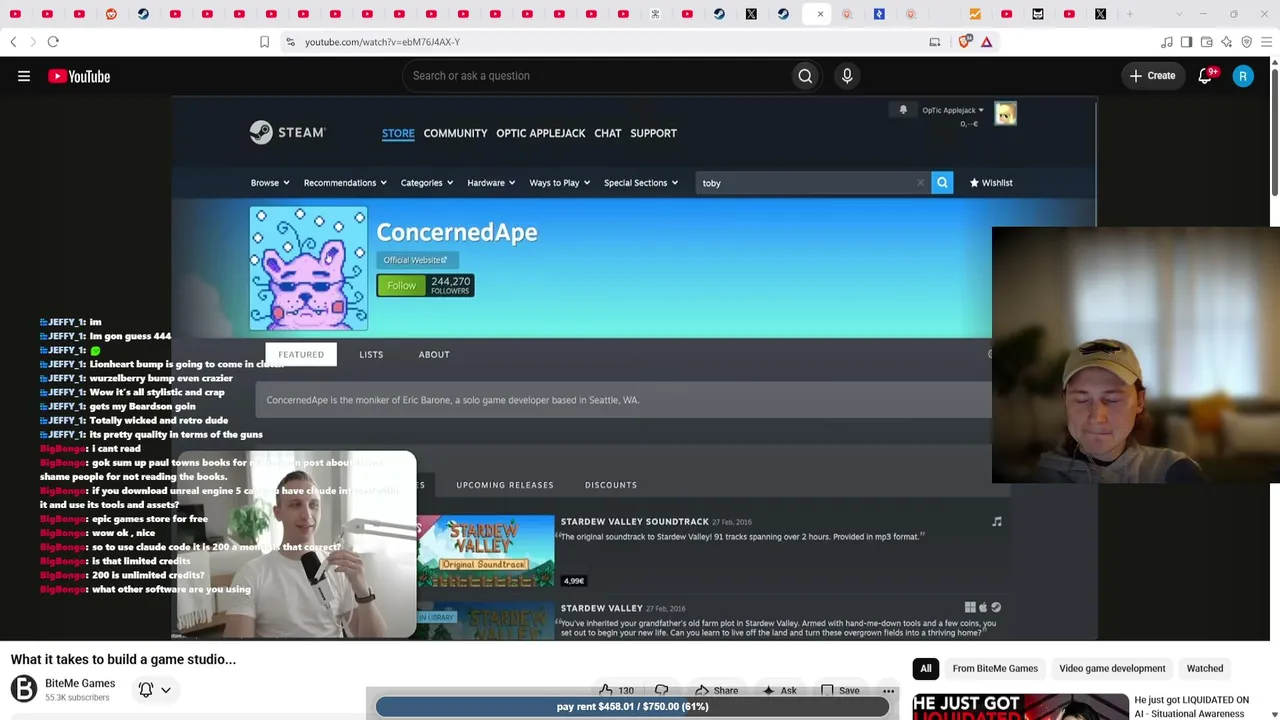Screen dimensions: 1280x720
Task: Like the video
Action: (616, 690)
